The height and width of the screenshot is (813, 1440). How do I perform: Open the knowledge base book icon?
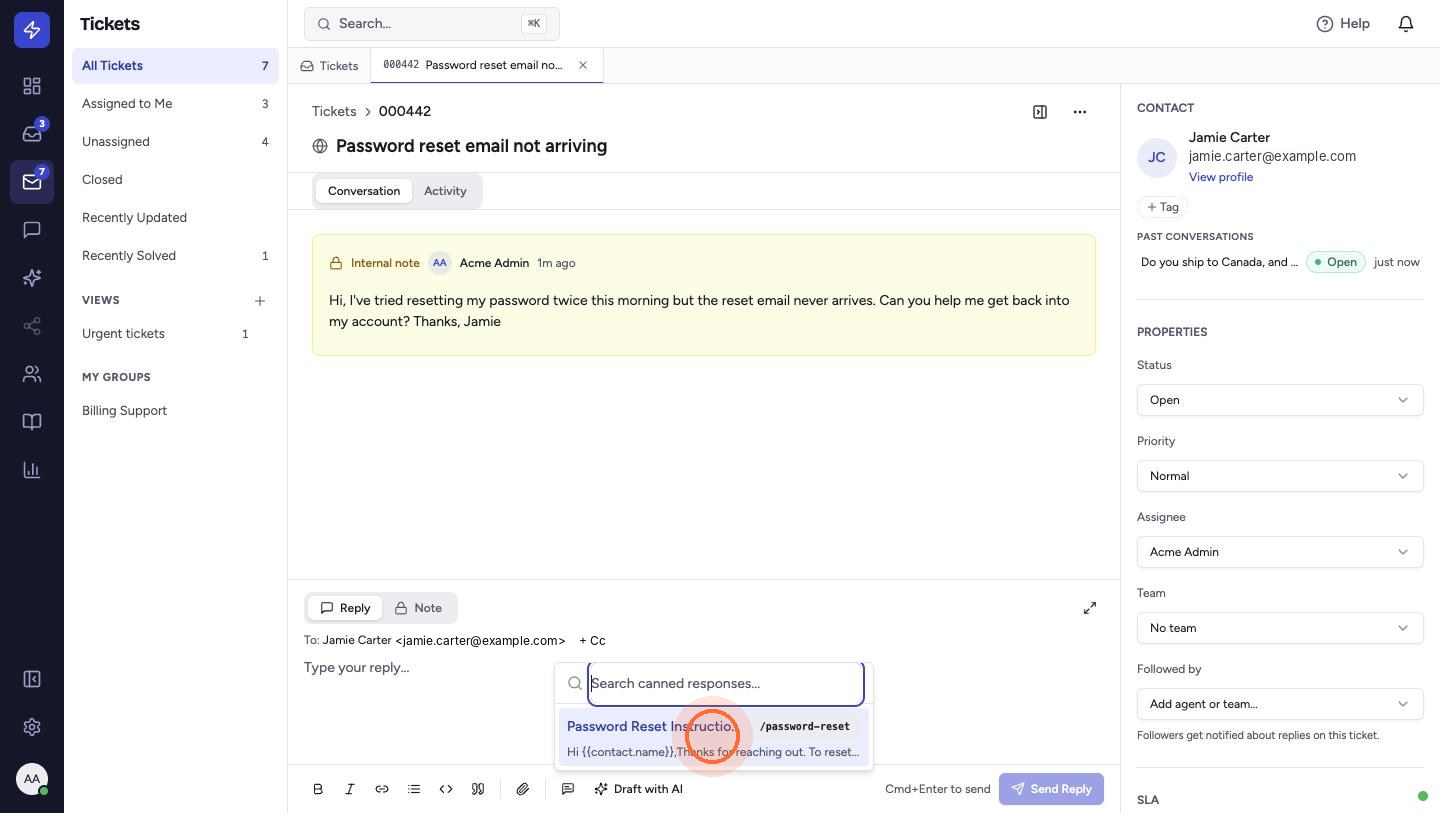[32, 422]
